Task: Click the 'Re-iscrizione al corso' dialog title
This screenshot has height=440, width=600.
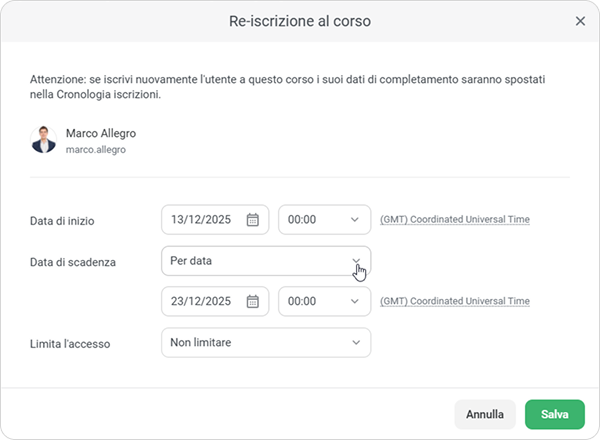Action: (299, 21)
